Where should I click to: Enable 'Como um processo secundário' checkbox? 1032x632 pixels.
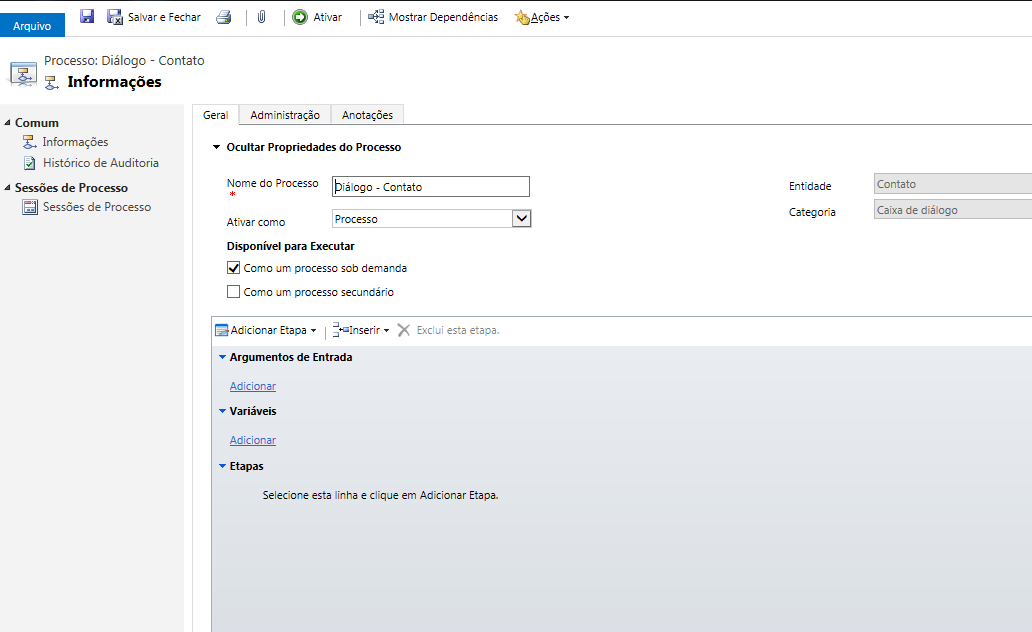tap(234, 292)
